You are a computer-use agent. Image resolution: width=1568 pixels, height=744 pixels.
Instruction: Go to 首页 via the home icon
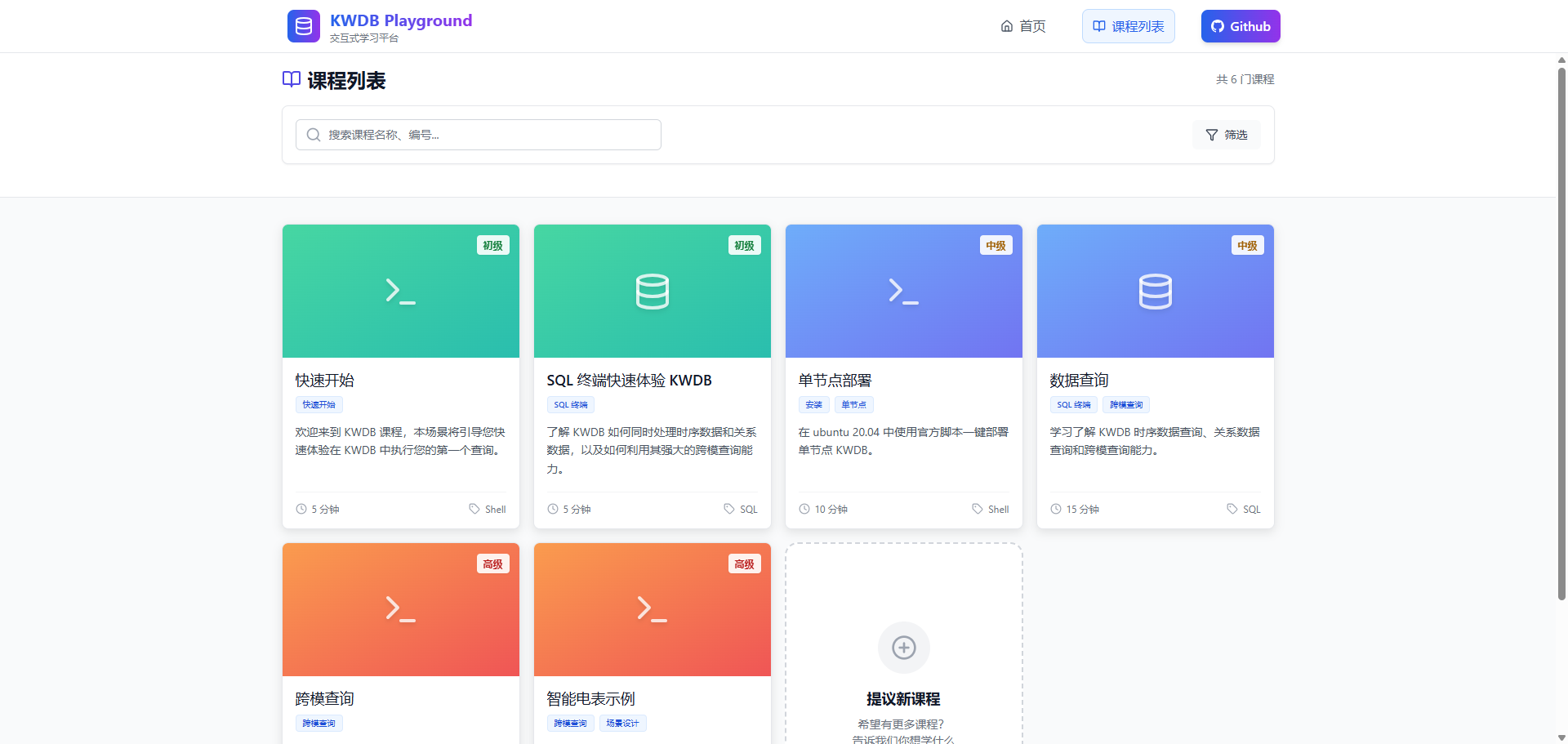(1007, 26)
